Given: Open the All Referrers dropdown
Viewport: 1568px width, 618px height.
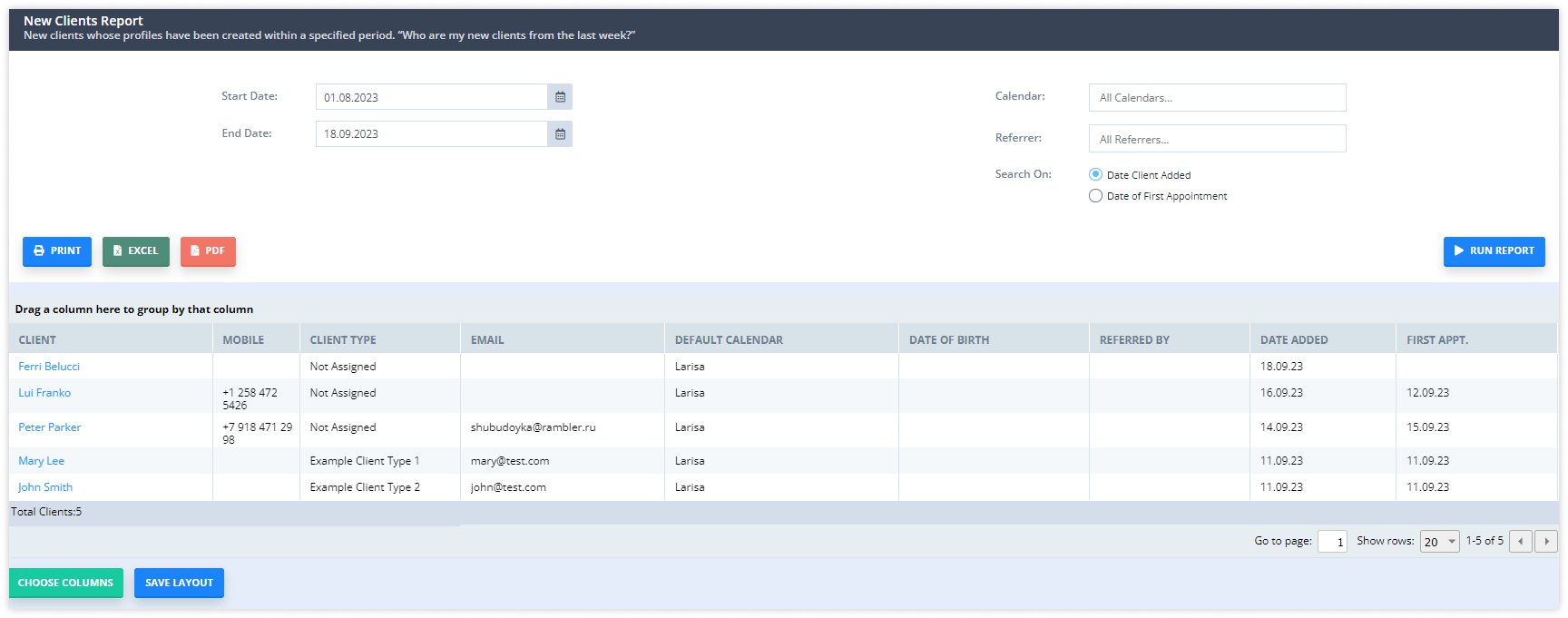Looking at the screenshot, I should click(x=1217, y=139).
